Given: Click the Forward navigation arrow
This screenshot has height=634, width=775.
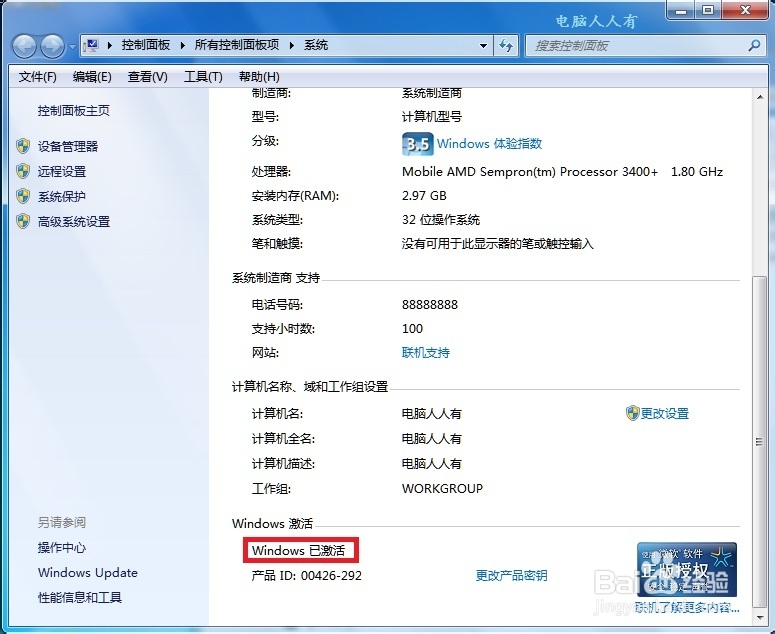Looking at the screenshot, I should 52,46.
